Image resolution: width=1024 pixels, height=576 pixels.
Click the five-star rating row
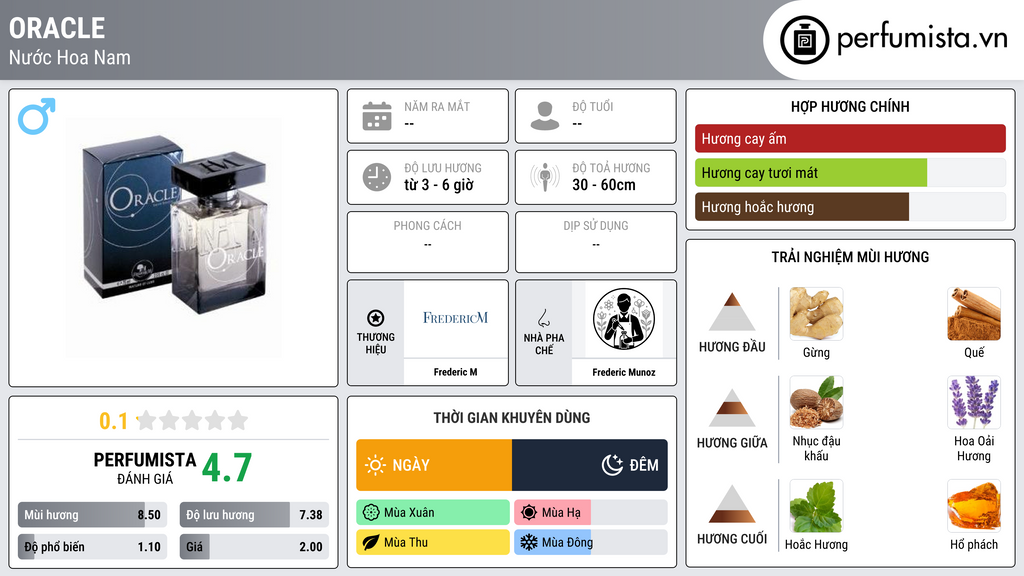[x=192, y=421]
